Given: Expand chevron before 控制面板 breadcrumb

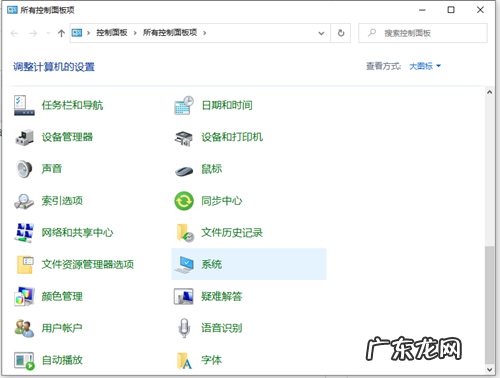Looking at the screenshot, I should click(89, 33).
